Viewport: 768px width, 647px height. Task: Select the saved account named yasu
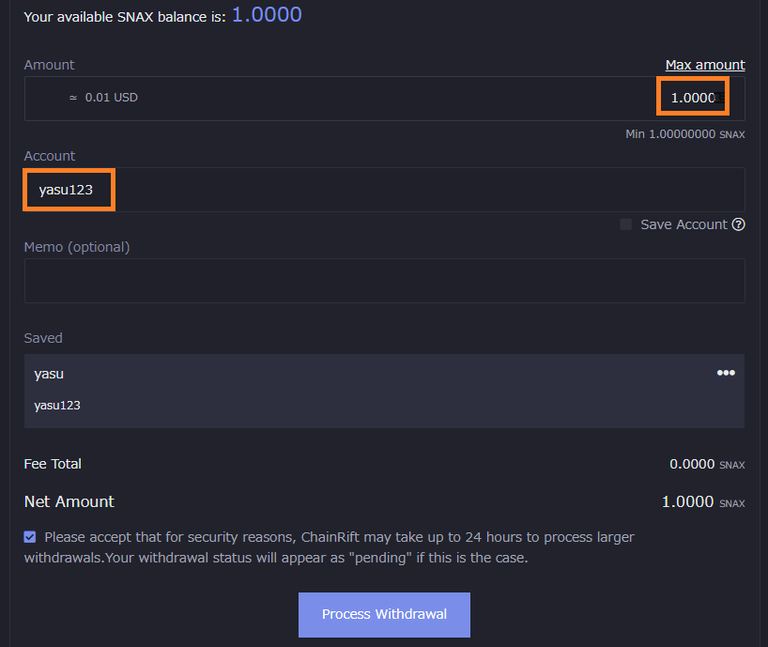(x=49, y=374)
